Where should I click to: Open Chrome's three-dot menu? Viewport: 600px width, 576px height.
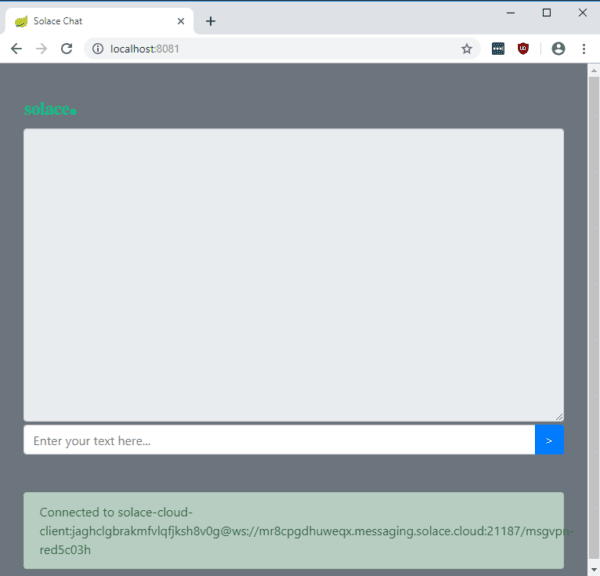click(x=583, y=48)
